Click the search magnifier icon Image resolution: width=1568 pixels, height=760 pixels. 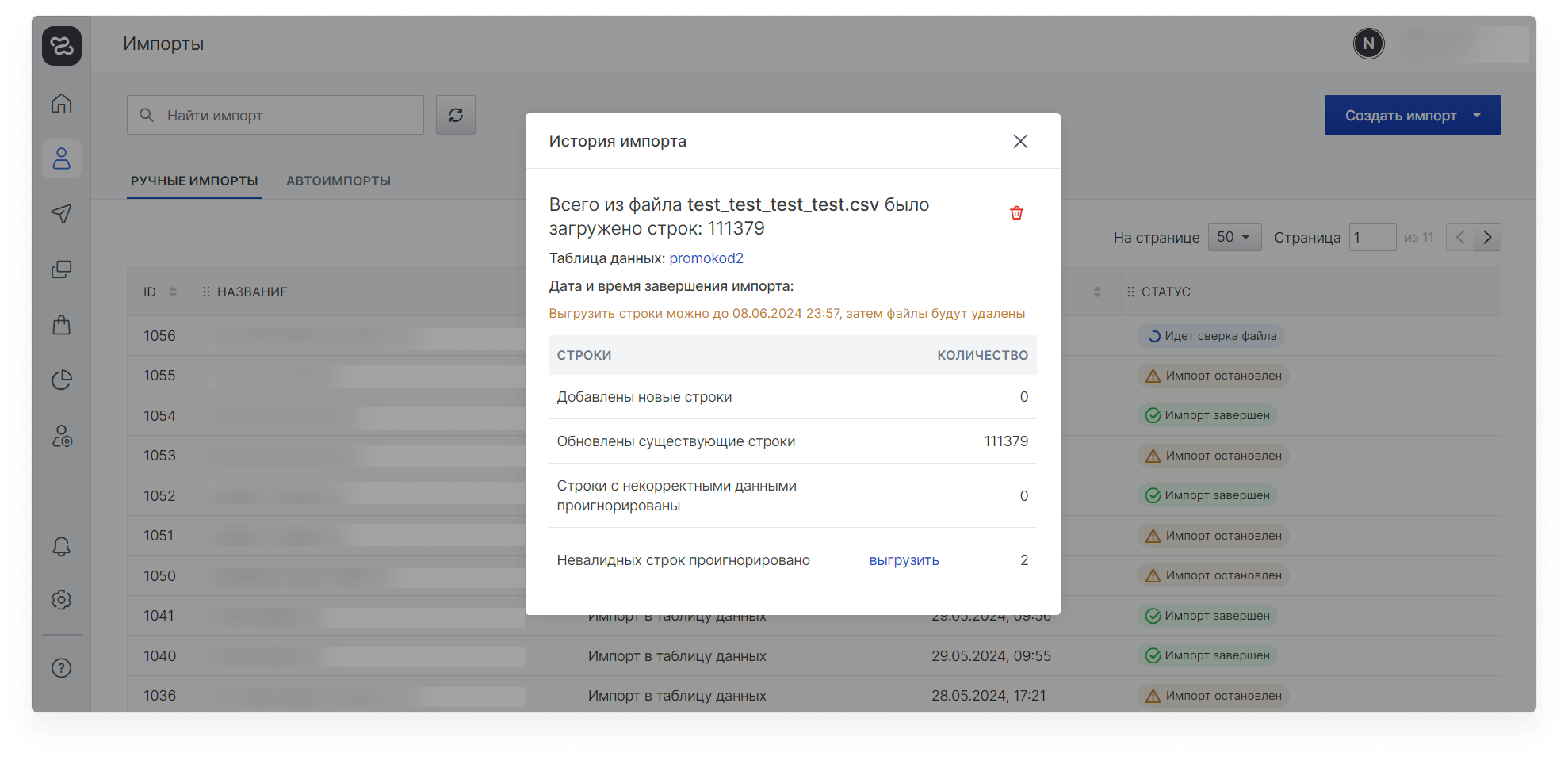(147, 115)
